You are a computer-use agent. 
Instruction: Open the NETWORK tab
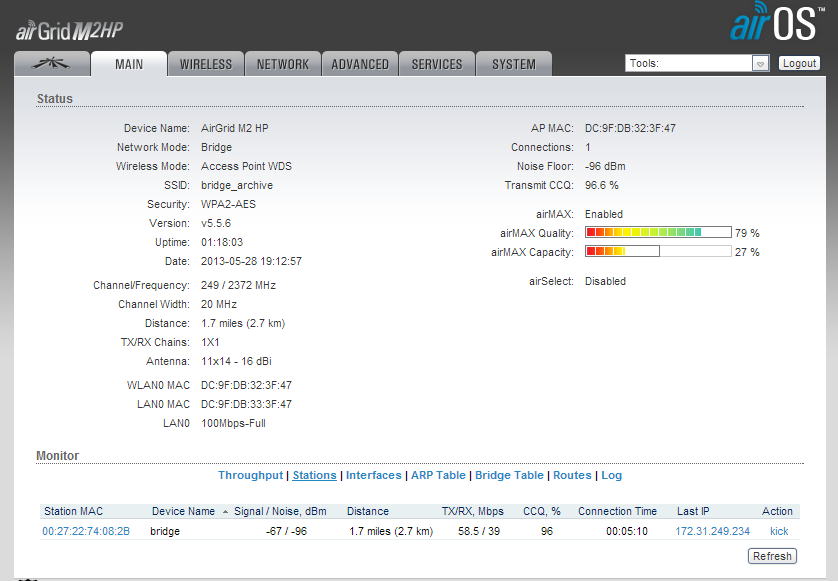(x=283, y=64)
